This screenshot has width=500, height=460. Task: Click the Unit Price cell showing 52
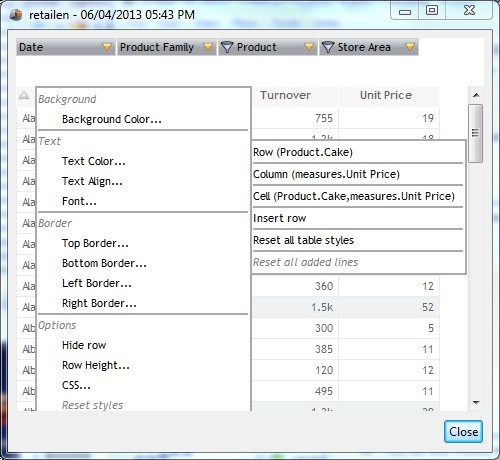coord(389,307)
